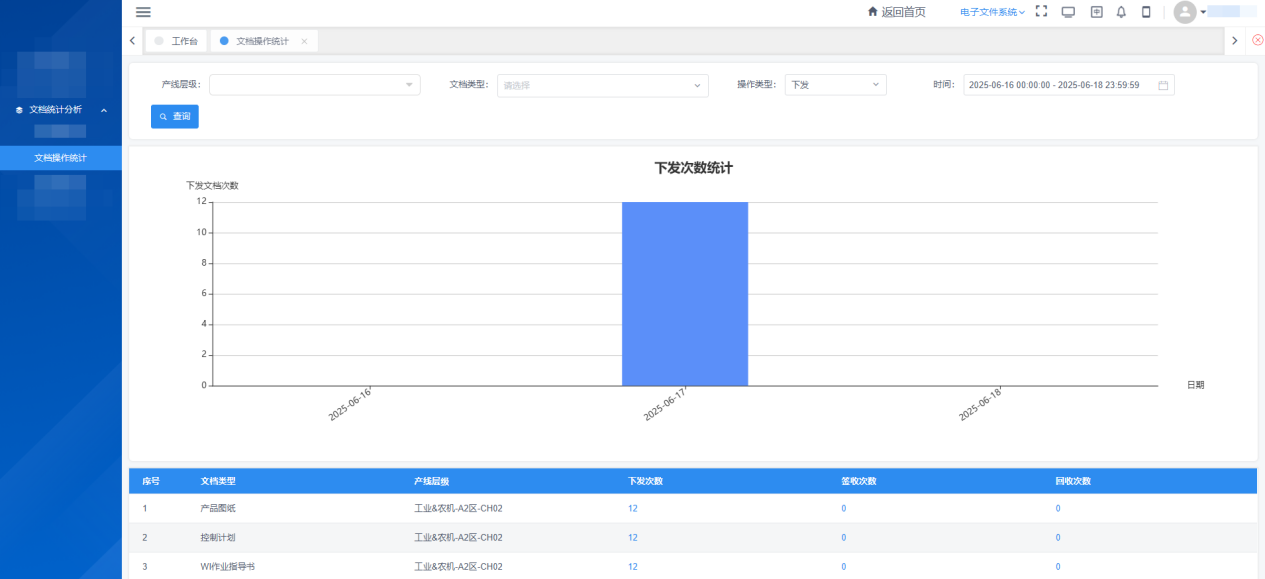
Task: Open the 回收次数 value 0 for 产品图纸
Action: [1058, 508]
